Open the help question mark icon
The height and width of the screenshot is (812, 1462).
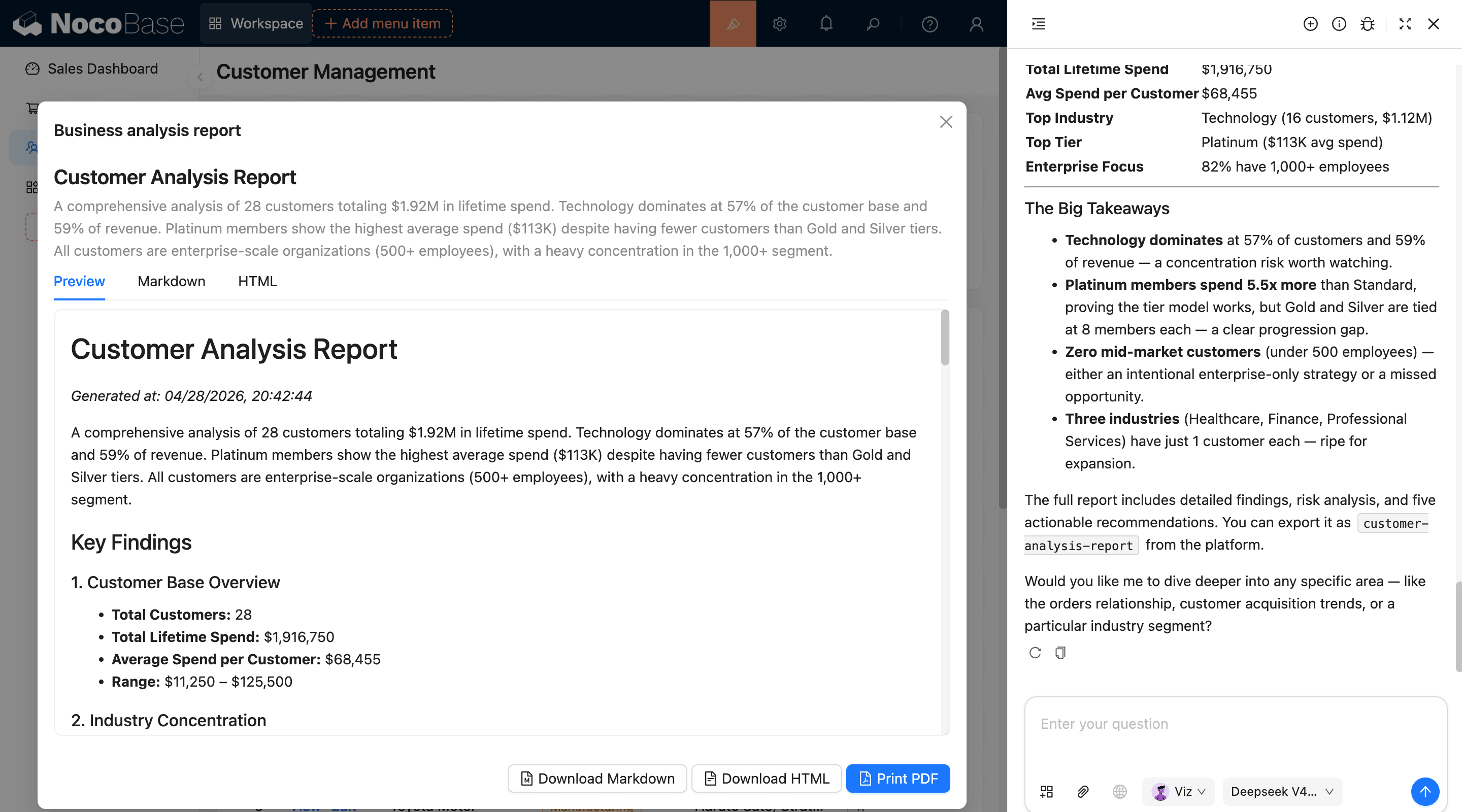coord(929,24)
